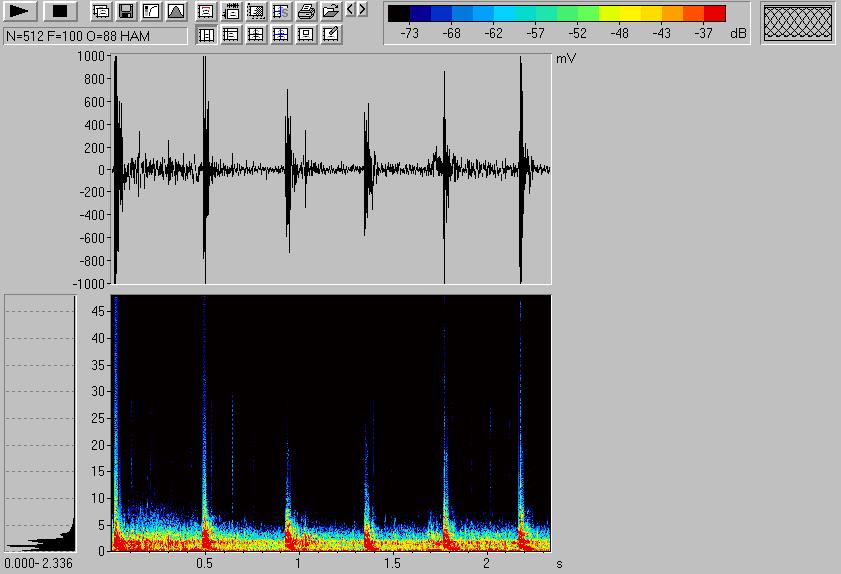
Task: Click the power spectrum panel left of spectrogram
Action: click(x=40, y=422)
